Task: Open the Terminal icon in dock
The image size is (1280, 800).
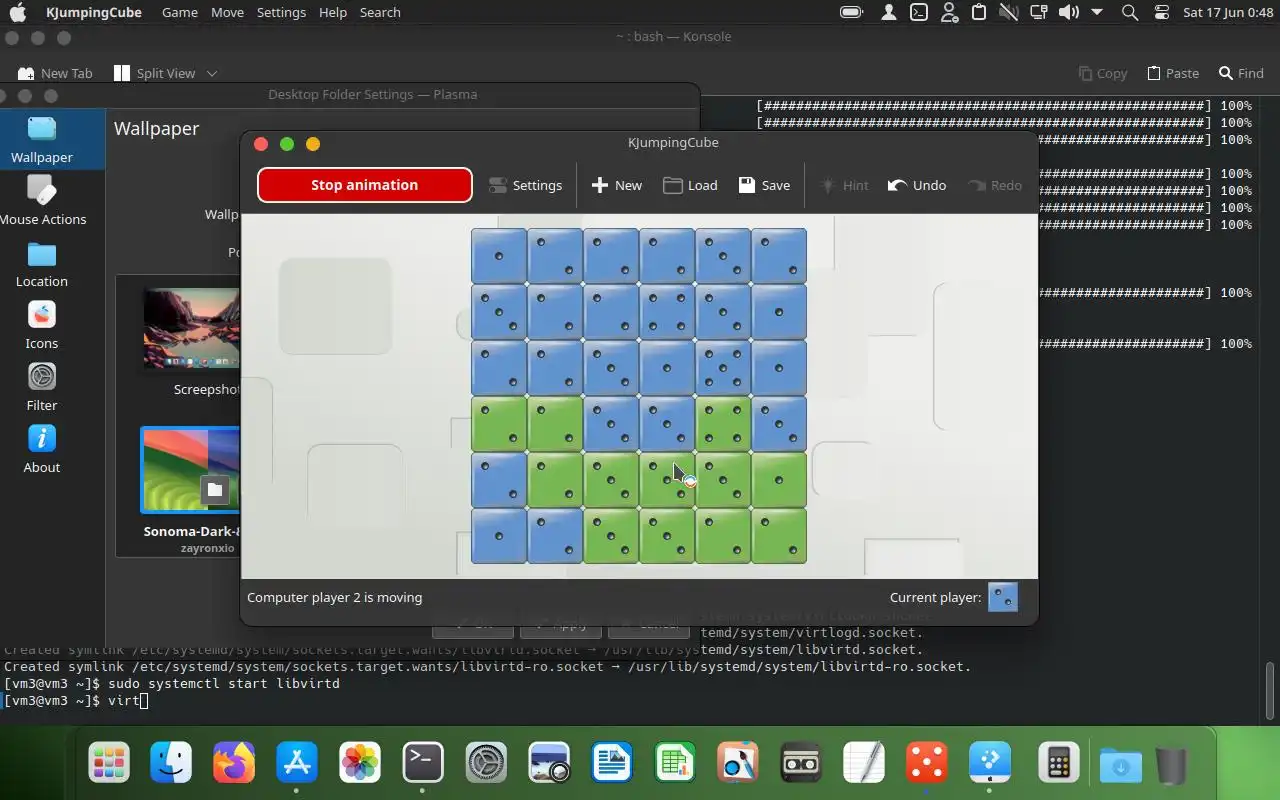Action: (422, 763)
